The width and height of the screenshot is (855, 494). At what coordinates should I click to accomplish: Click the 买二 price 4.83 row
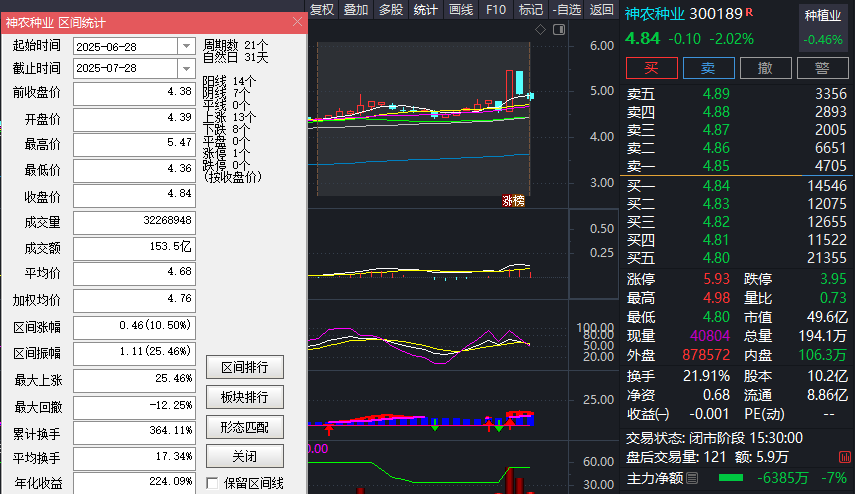737,204
